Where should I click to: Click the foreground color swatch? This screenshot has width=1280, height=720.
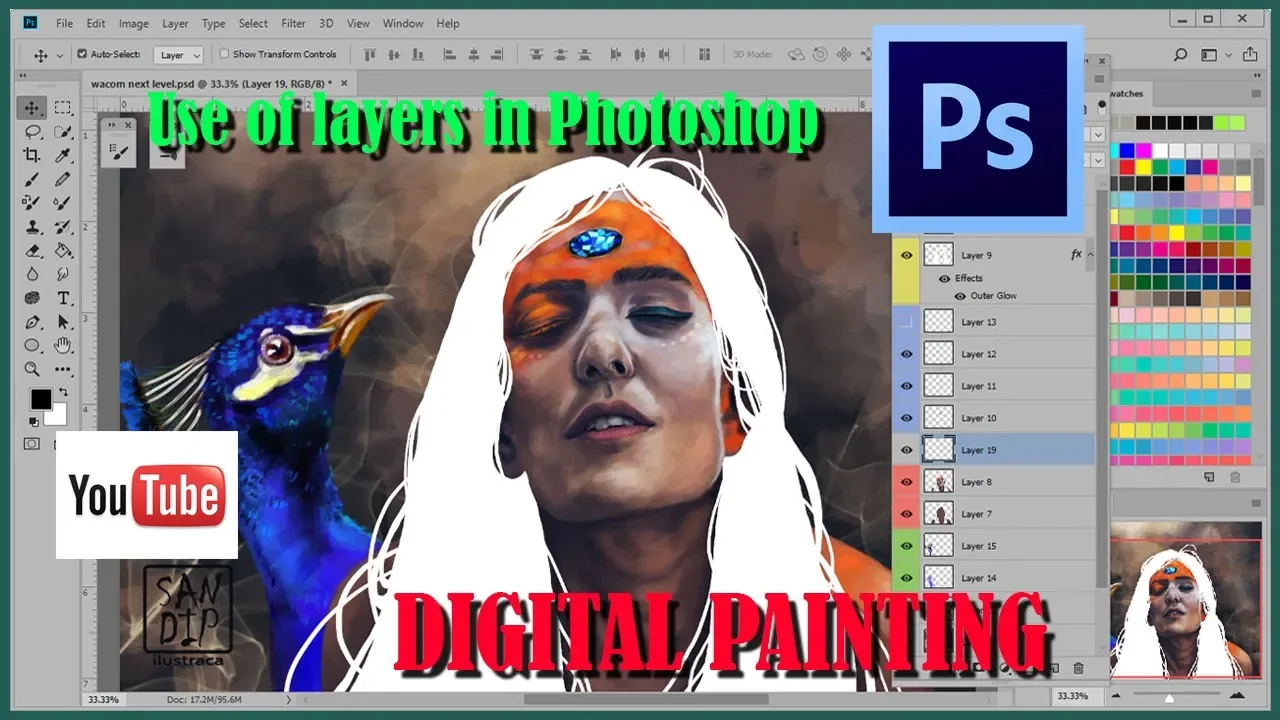40,398
